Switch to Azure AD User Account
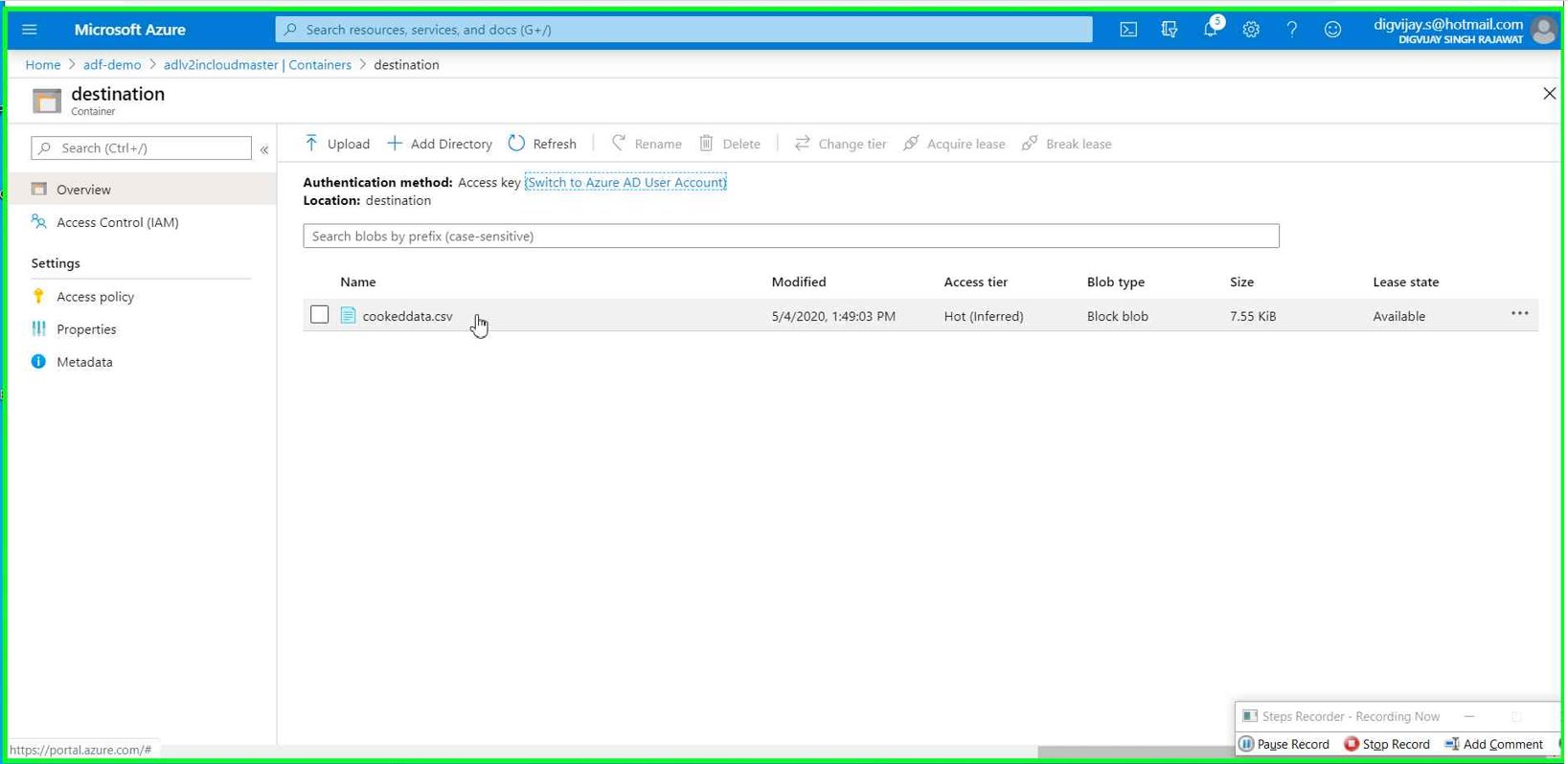Viewport: 1568px width, 764px height. pyautogui.click(x=625, y=182)
